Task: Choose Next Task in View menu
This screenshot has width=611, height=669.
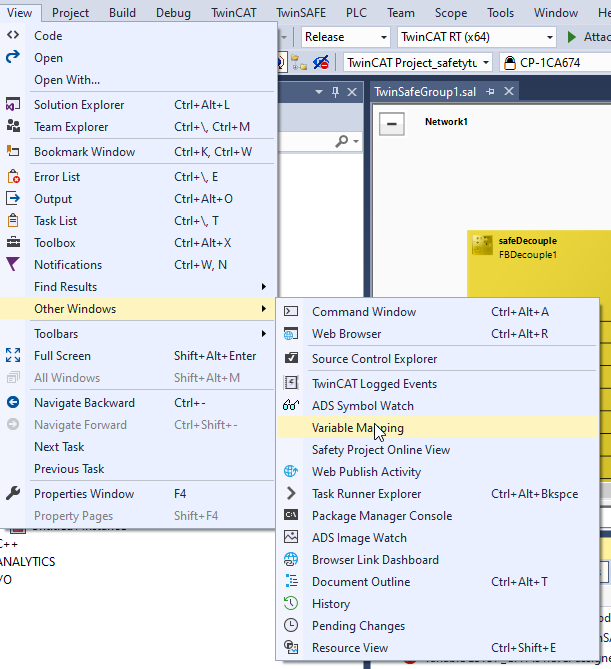Action: pos(59,447)
